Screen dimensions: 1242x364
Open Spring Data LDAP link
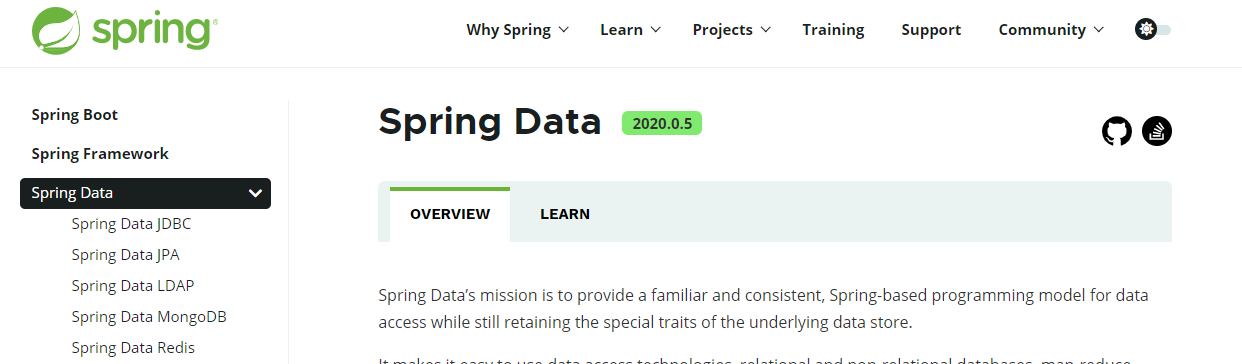(133, 286)
